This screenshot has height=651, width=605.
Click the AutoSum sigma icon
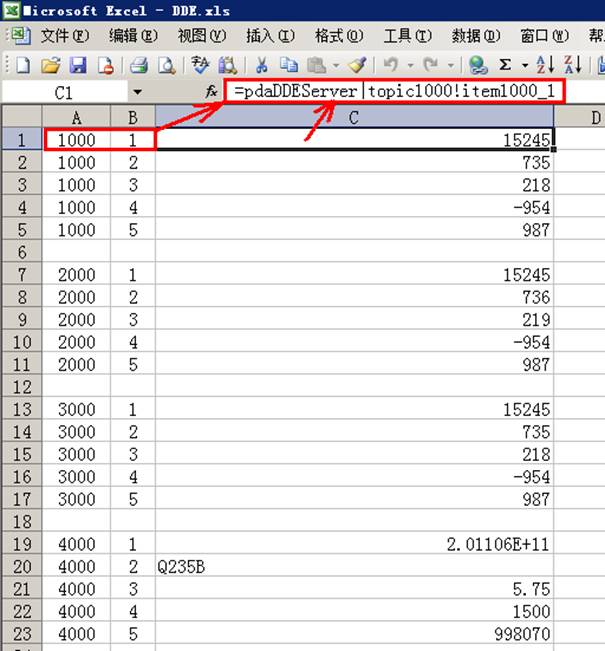(x=505, y=66)
